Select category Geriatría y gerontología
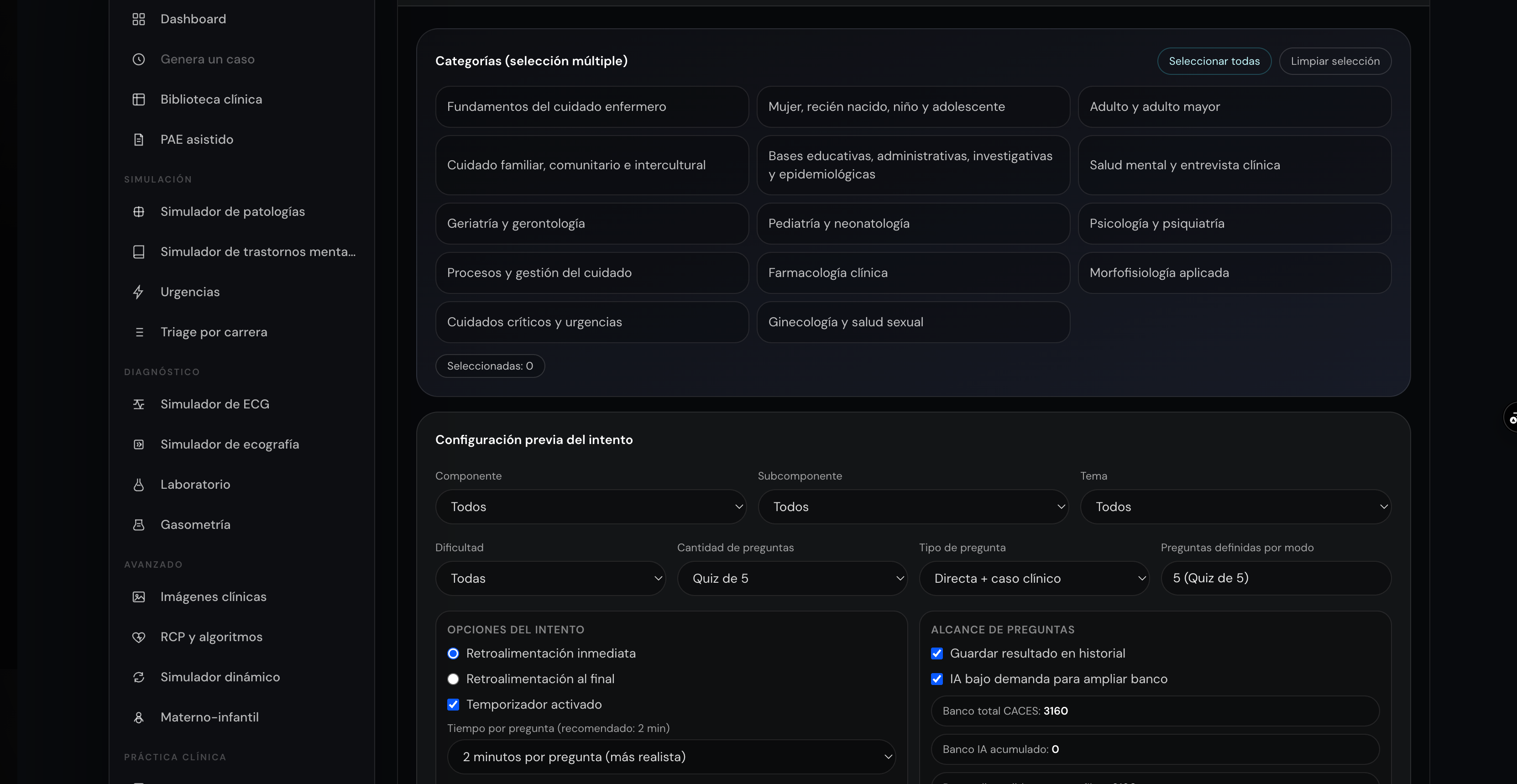 pyautogui.click(x=592, y=223)
